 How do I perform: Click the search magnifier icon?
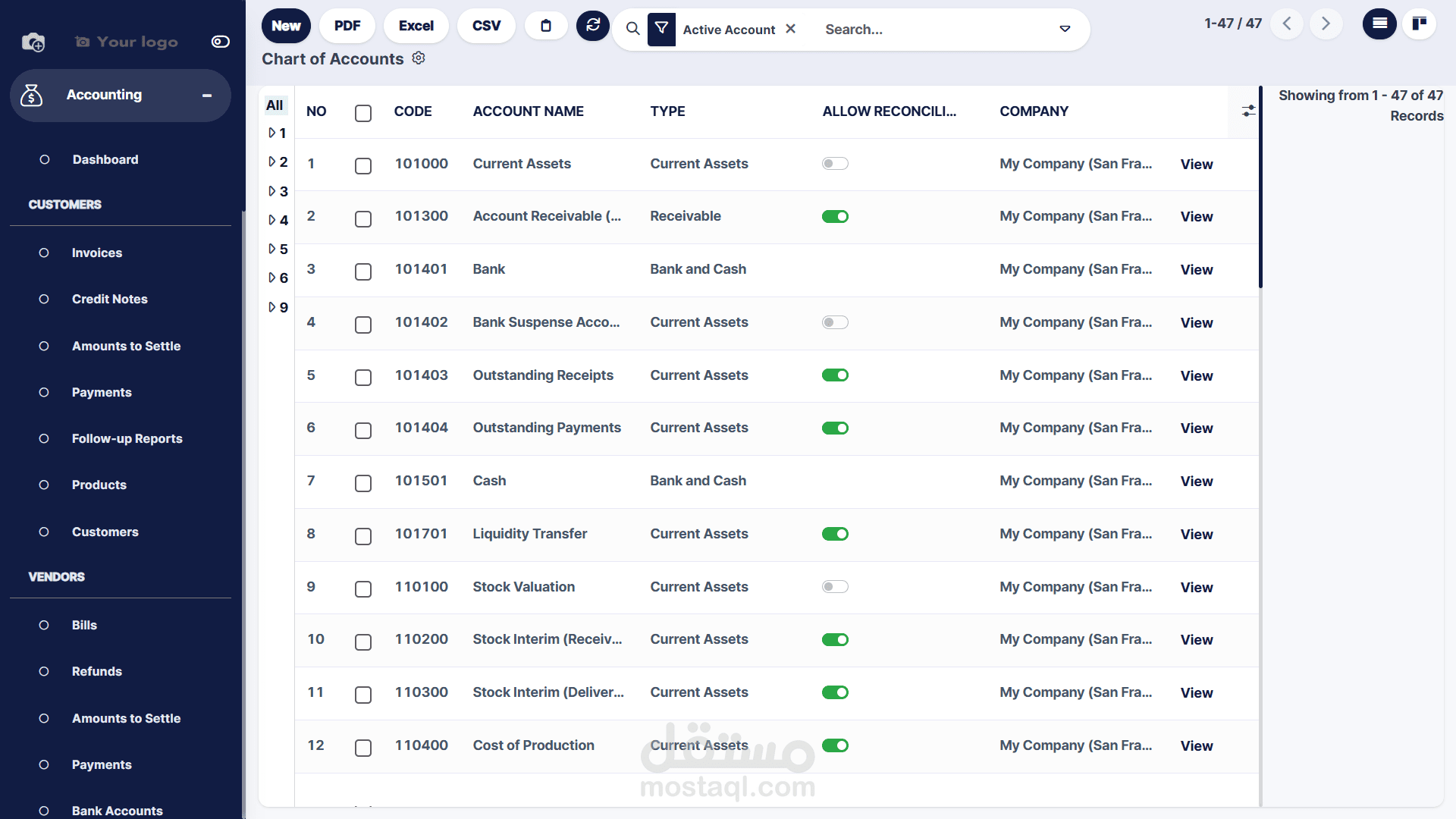click(632, 29)
